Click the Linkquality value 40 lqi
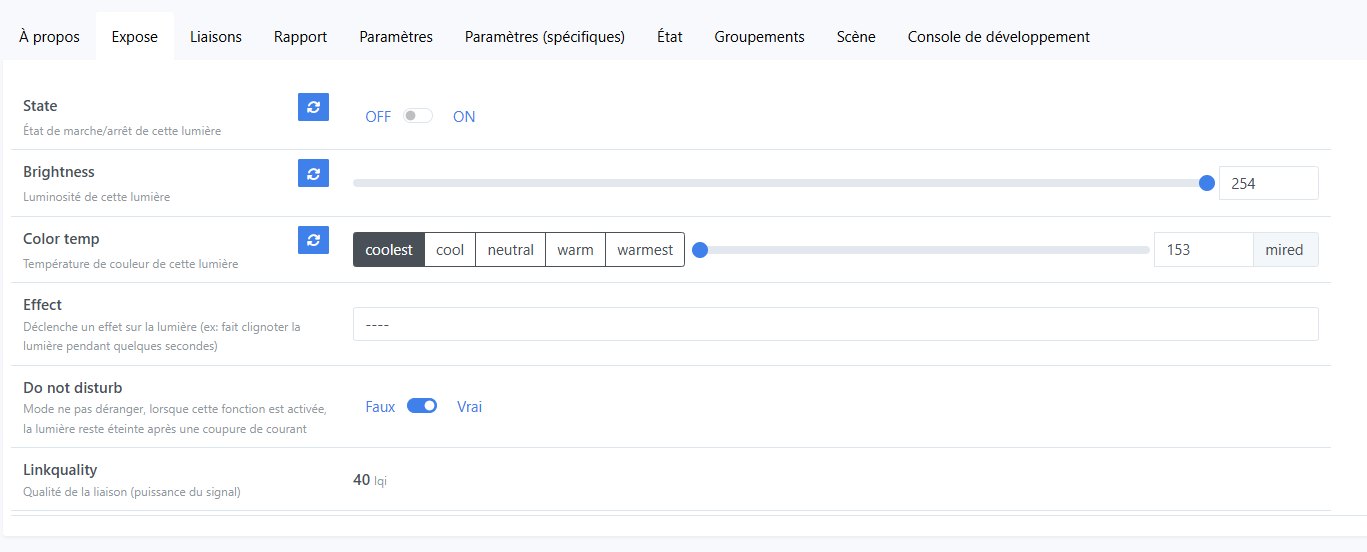This screenshot has width=1367, height=552. point(370,480)
